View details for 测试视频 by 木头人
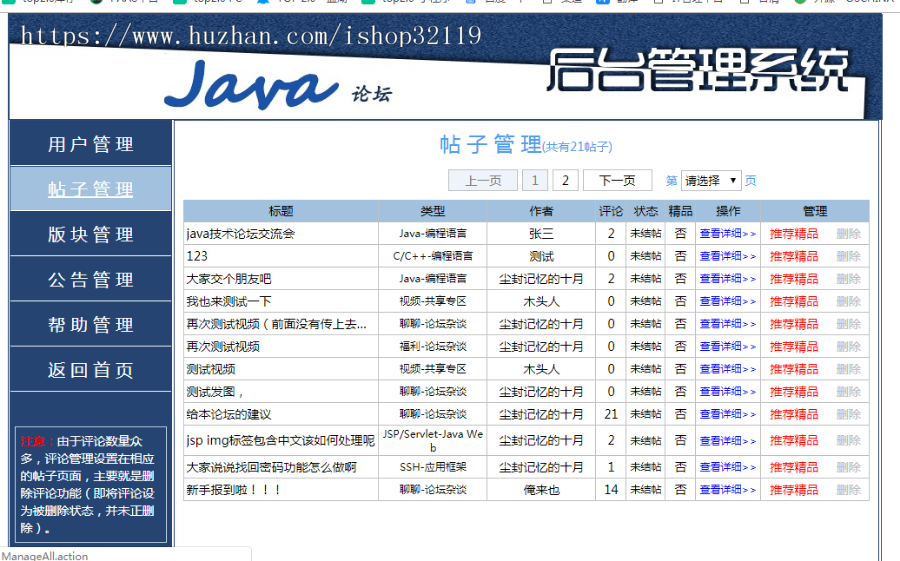Image resolution: width=900 pixels, height=561 pixels. point(728,369)
